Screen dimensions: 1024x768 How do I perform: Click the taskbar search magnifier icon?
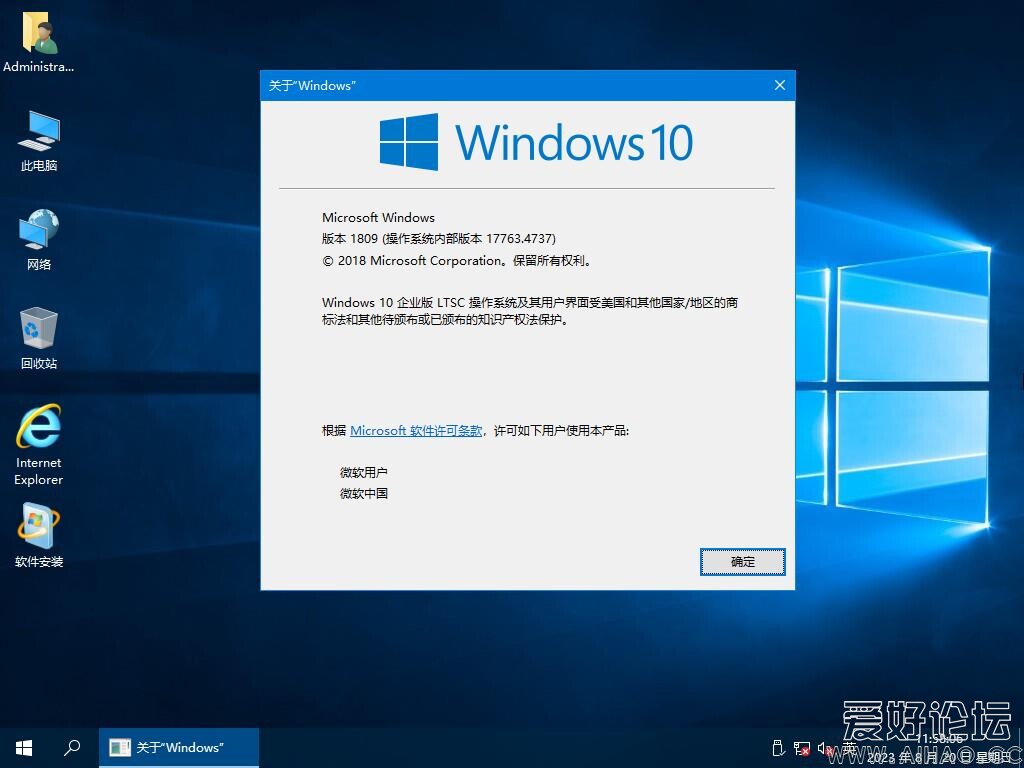72,748
